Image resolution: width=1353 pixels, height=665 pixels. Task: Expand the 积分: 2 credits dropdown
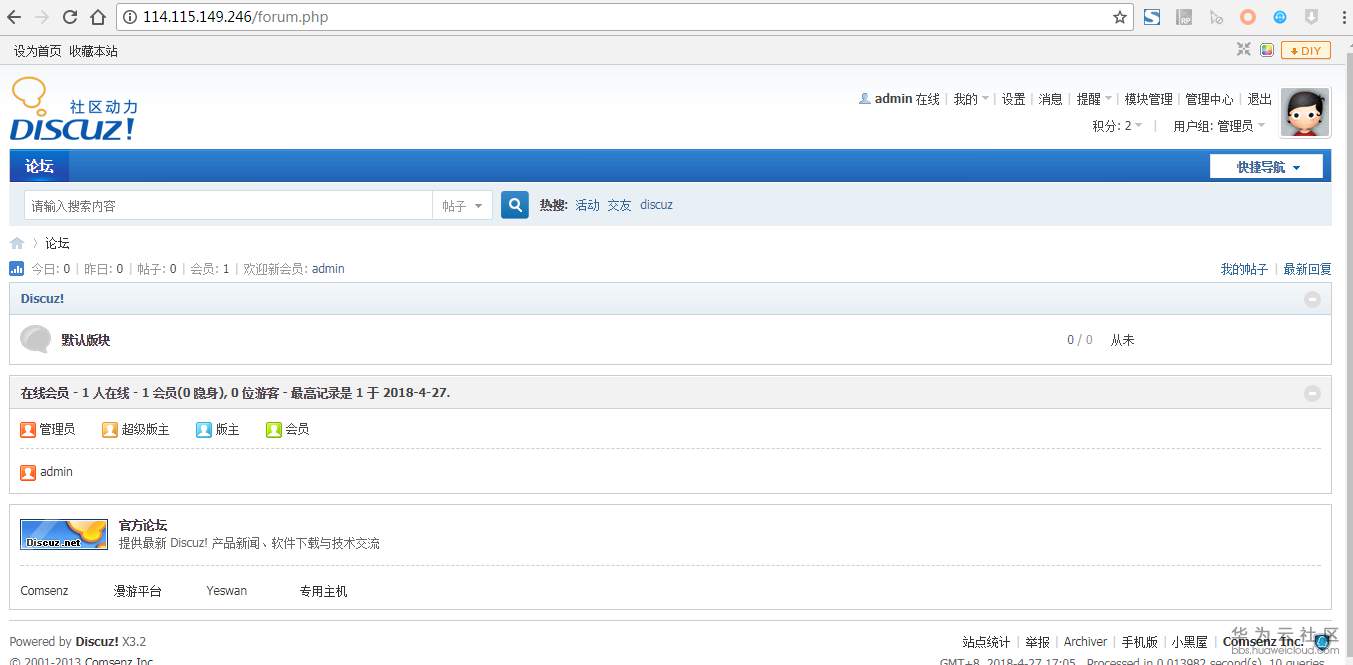coord(1117,125)
